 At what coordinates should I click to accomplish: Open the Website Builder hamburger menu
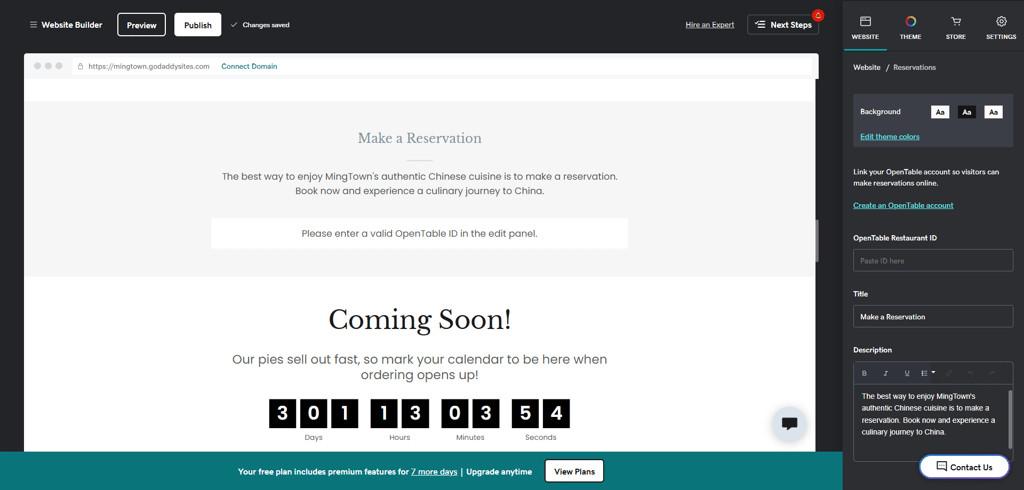(33, 25)
